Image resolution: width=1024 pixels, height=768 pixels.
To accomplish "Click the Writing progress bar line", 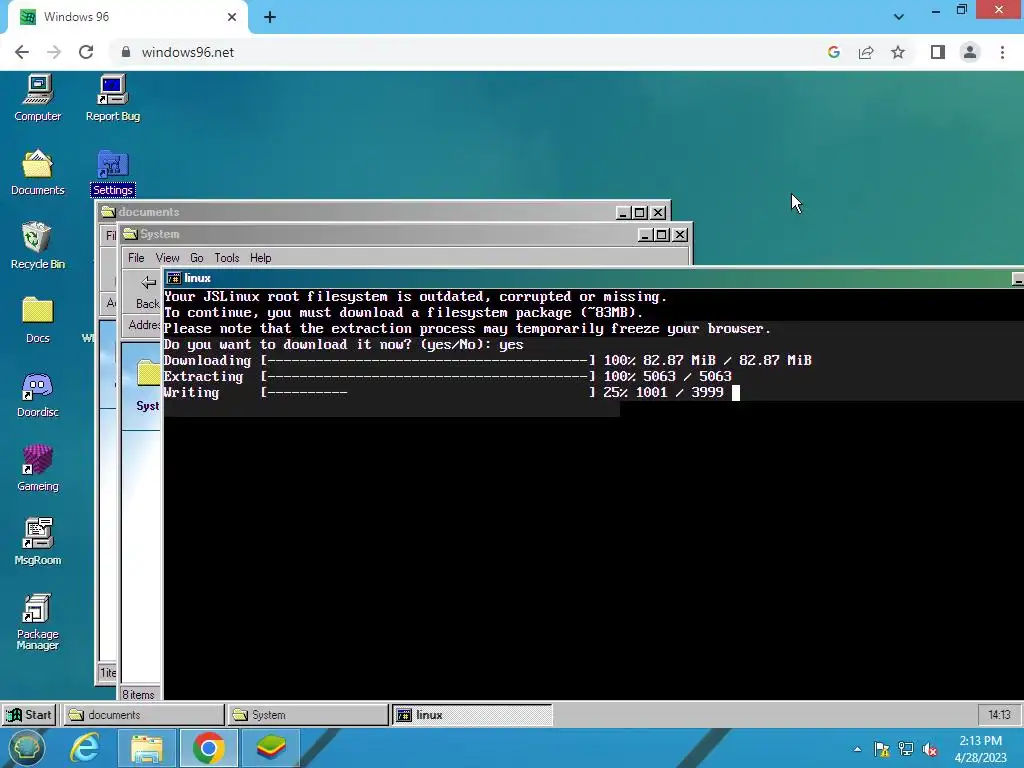I will pos(443,392).
